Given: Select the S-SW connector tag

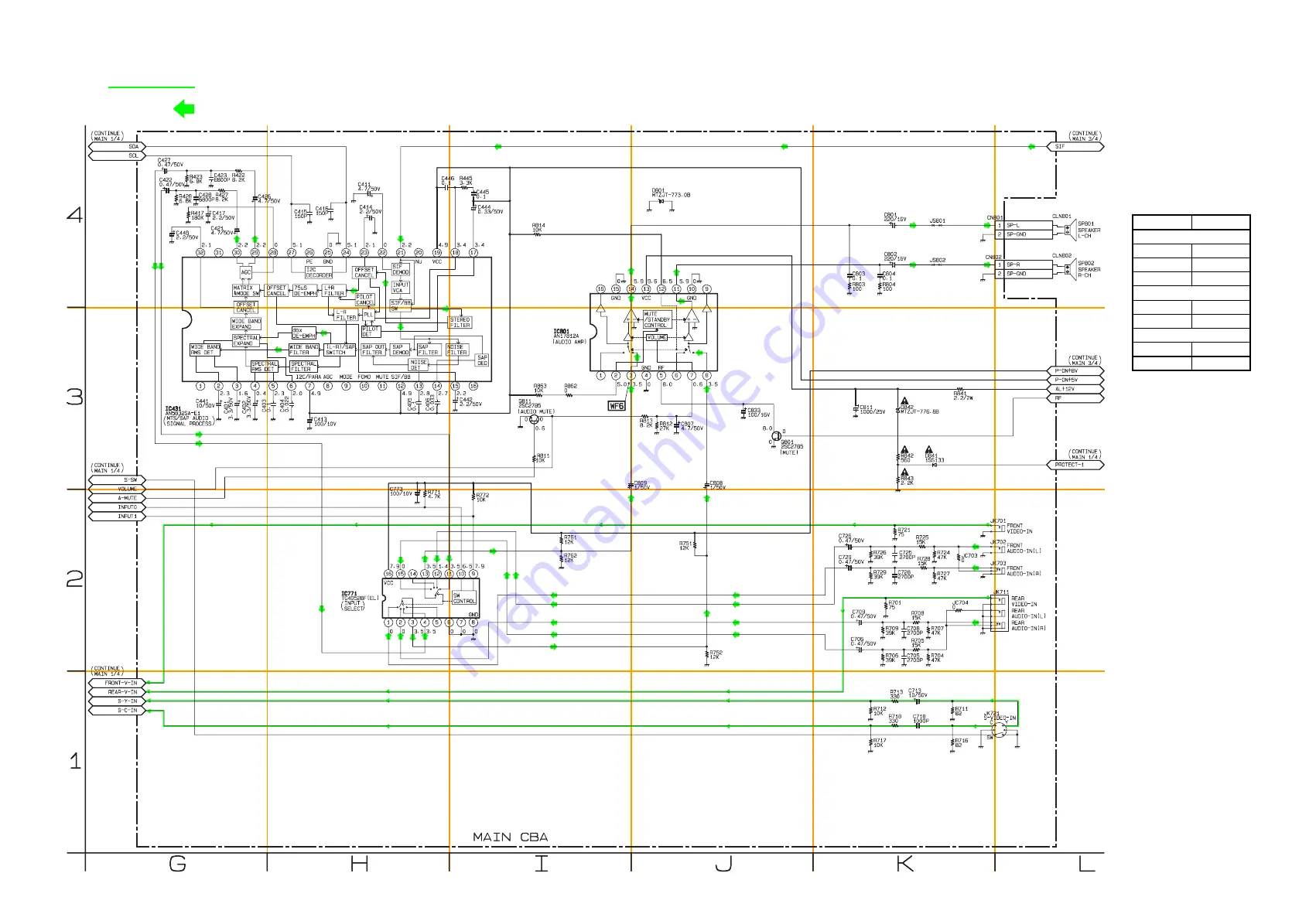Looking at the screenshot, I should (118, 480).
